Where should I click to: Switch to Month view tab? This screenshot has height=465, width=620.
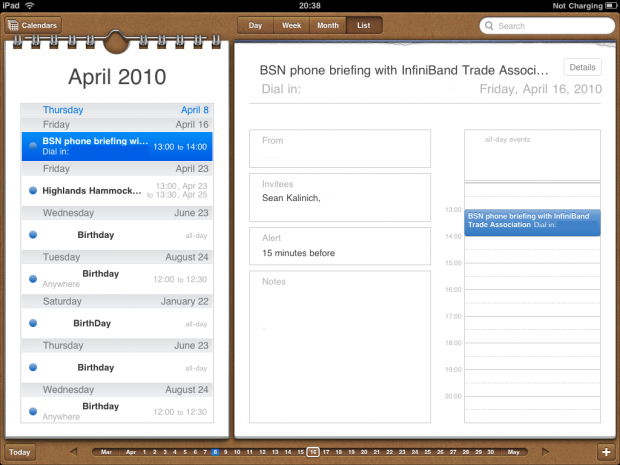coord(328,25)
